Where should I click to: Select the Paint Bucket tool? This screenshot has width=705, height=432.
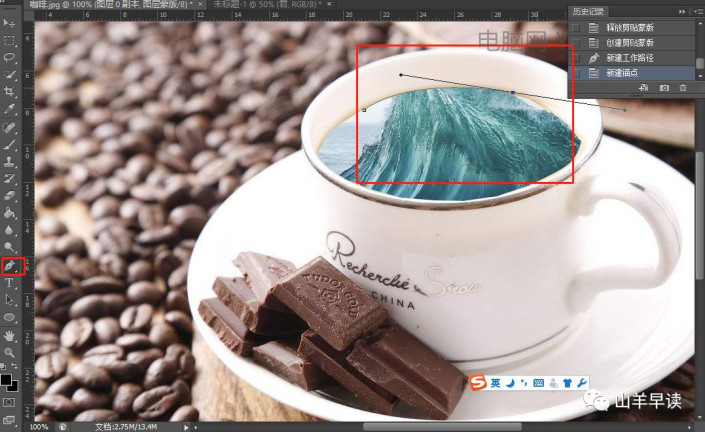pyautogui.click(x=9, y=213)
